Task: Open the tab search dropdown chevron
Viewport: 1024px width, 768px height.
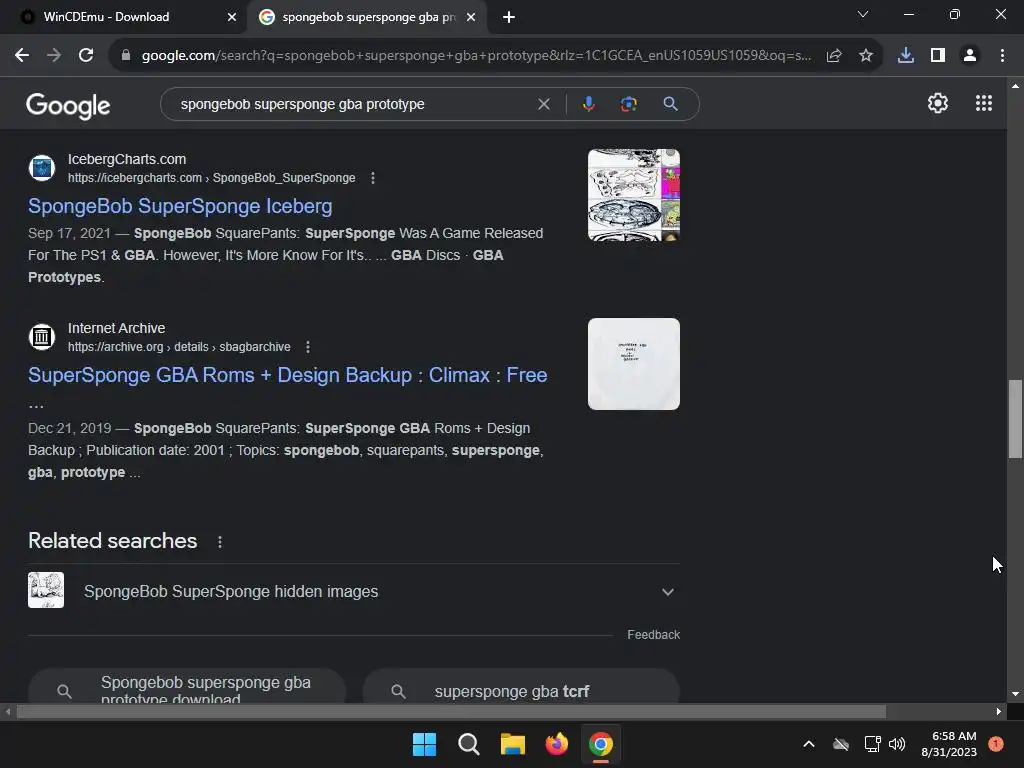Action: 863,14
